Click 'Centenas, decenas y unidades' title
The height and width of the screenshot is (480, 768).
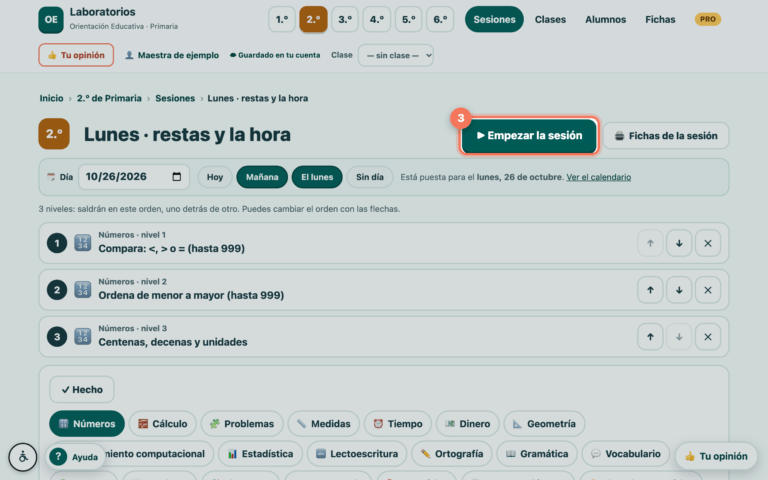click(x=173, y=342)
